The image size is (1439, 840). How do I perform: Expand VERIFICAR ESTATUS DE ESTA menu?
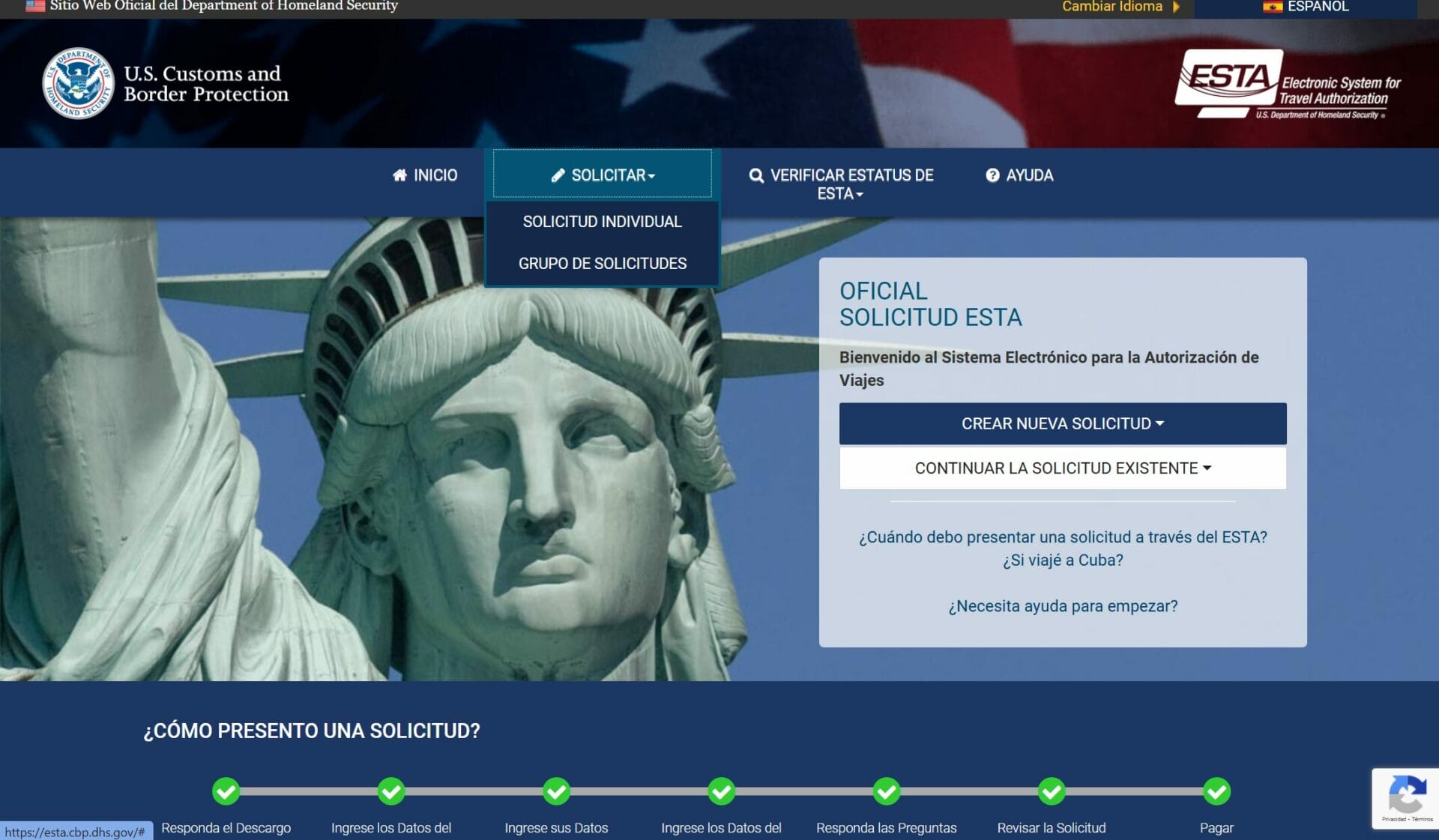[841, 184]
